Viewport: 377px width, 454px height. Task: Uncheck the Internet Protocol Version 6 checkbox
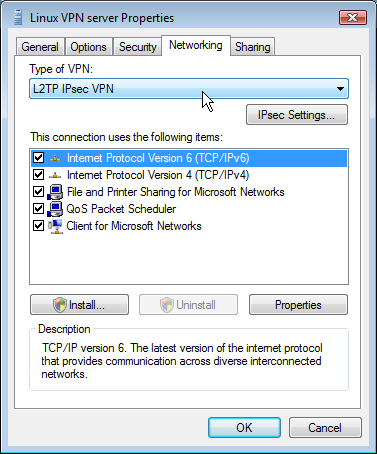pyautogui.click(x=39, y=158)
